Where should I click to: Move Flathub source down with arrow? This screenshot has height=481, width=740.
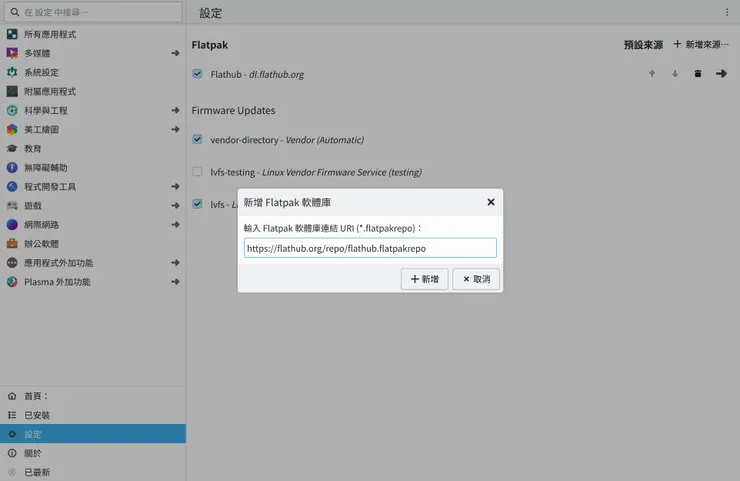[x=675, y=74]
